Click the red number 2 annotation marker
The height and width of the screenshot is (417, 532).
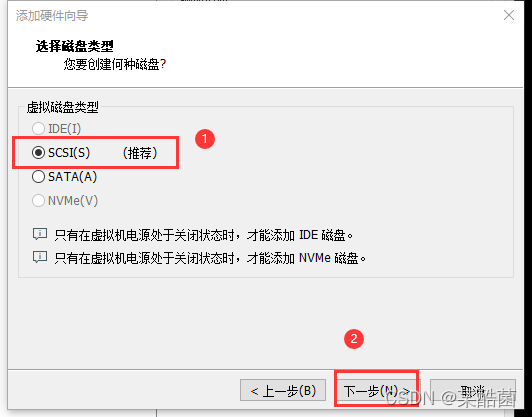(354, 339)
